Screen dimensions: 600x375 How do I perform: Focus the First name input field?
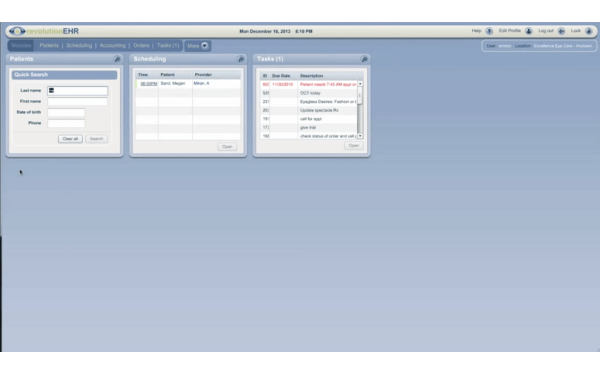click(78, 101)
